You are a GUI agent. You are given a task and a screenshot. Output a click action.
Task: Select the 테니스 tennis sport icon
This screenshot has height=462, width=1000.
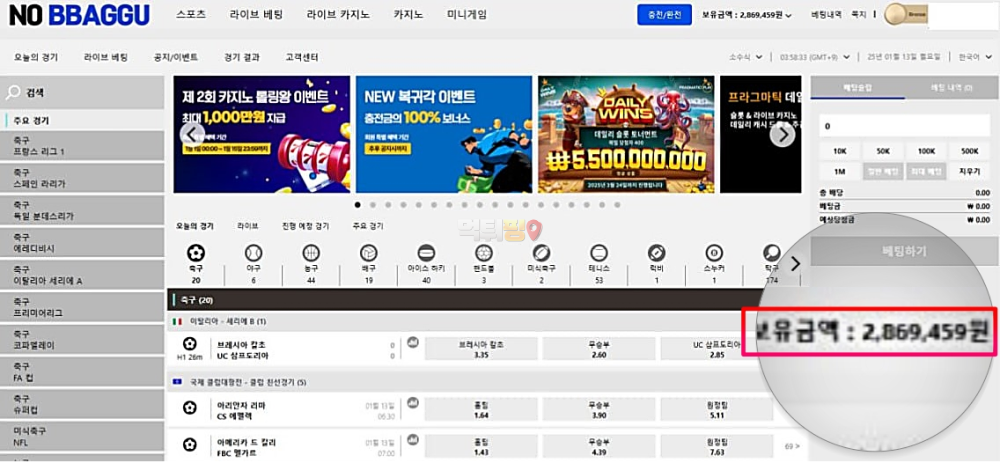click(599, 253)
